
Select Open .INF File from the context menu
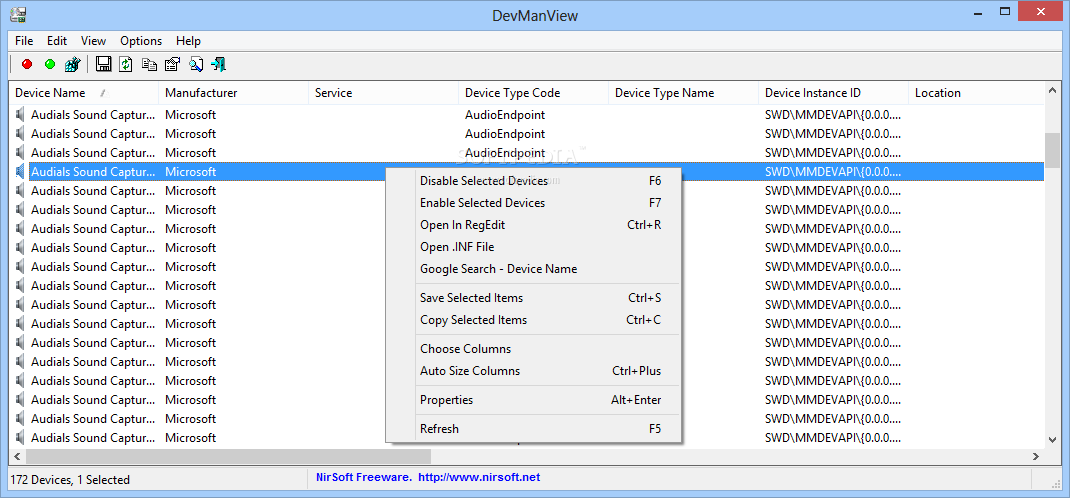coord(534,247)
